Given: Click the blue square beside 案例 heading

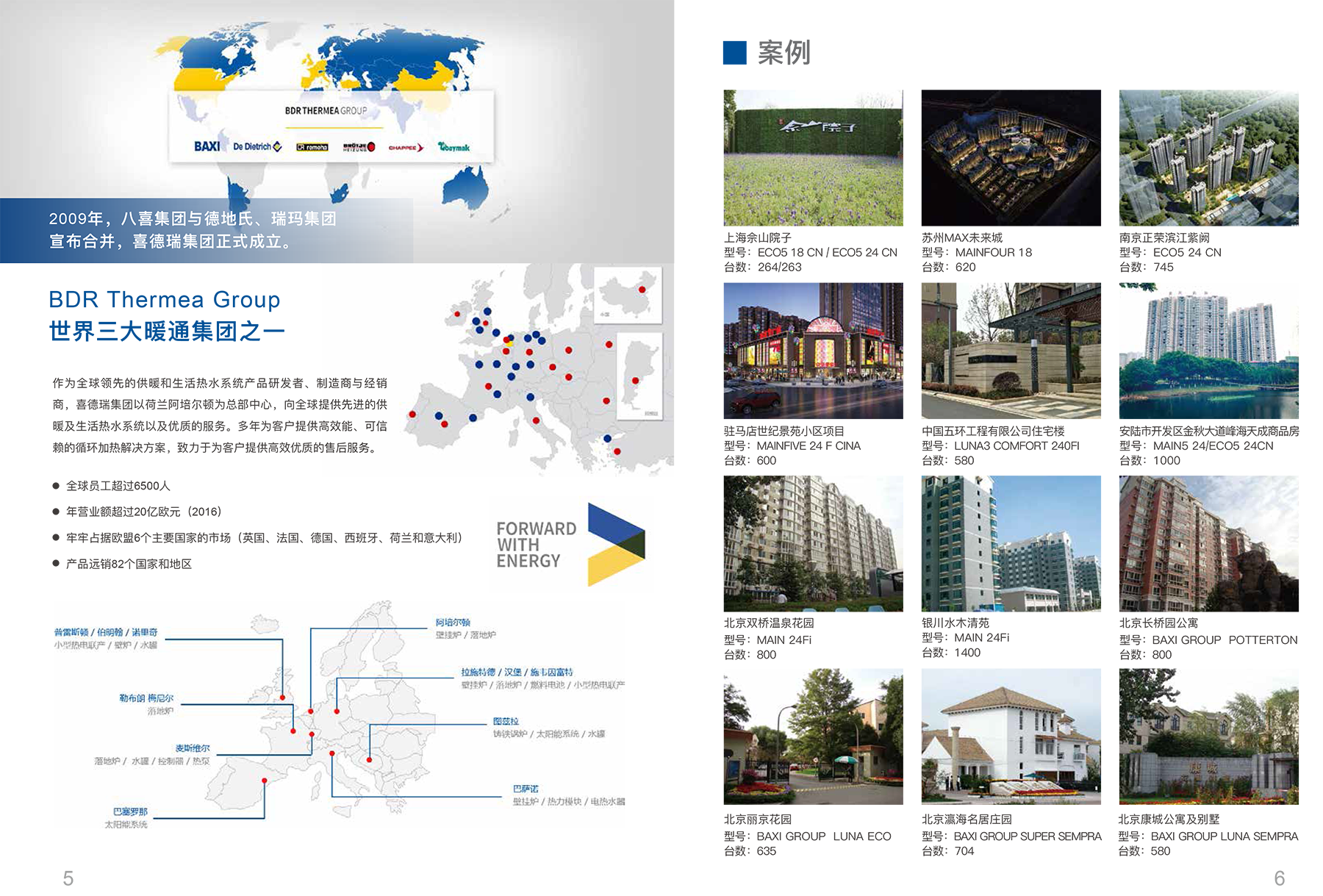Looking at the screenshot, I should [x=735, y=53].
